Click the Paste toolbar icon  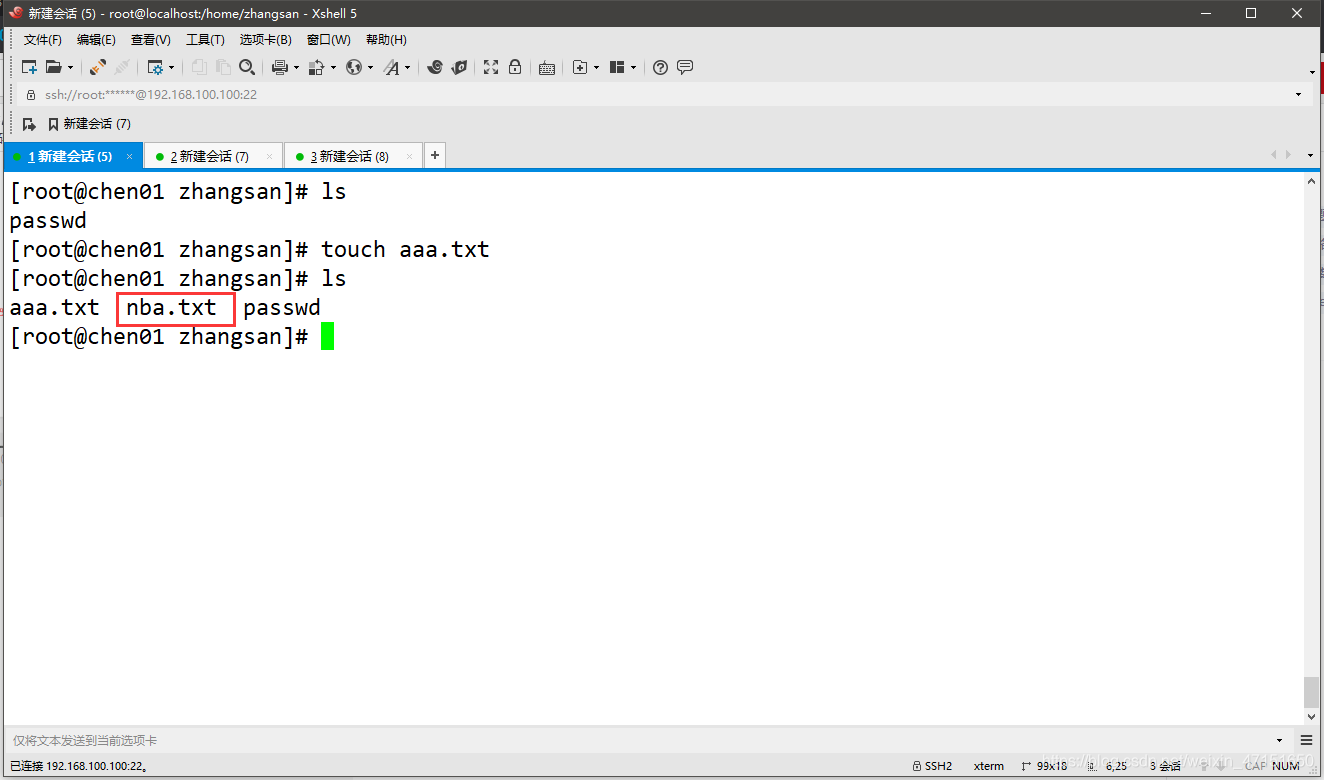pos(223,67)
